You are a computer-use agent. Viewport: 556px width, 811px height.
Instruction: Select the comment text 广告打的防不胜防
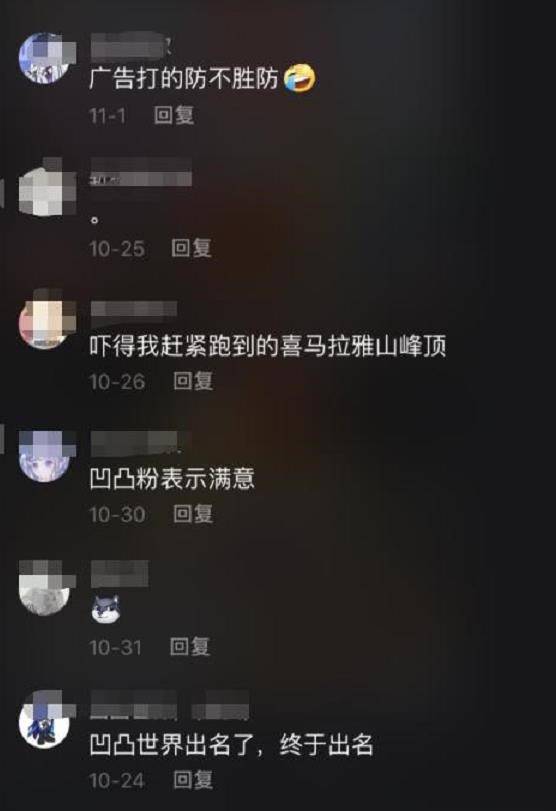(x=184, y=79)
